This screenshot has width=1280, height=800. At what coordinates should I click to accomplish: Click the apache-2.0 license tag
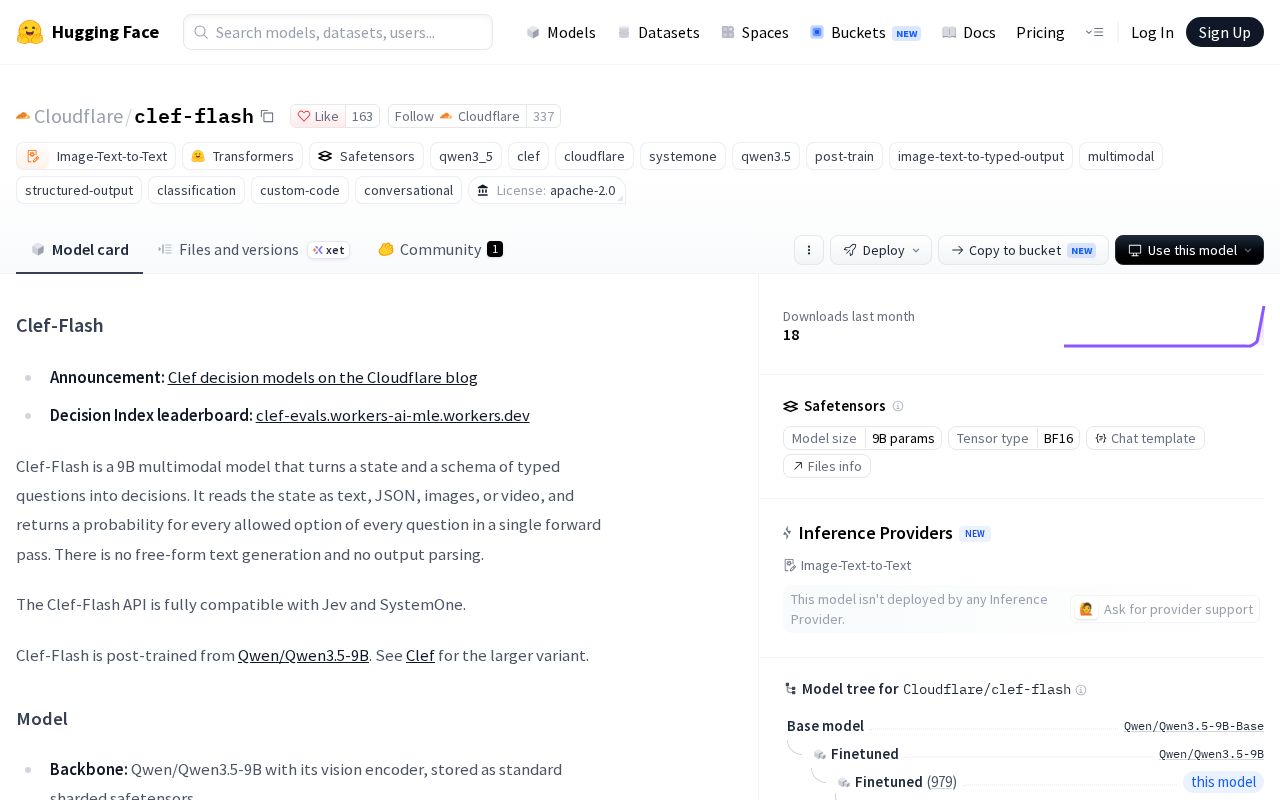(x=546, y=190)
